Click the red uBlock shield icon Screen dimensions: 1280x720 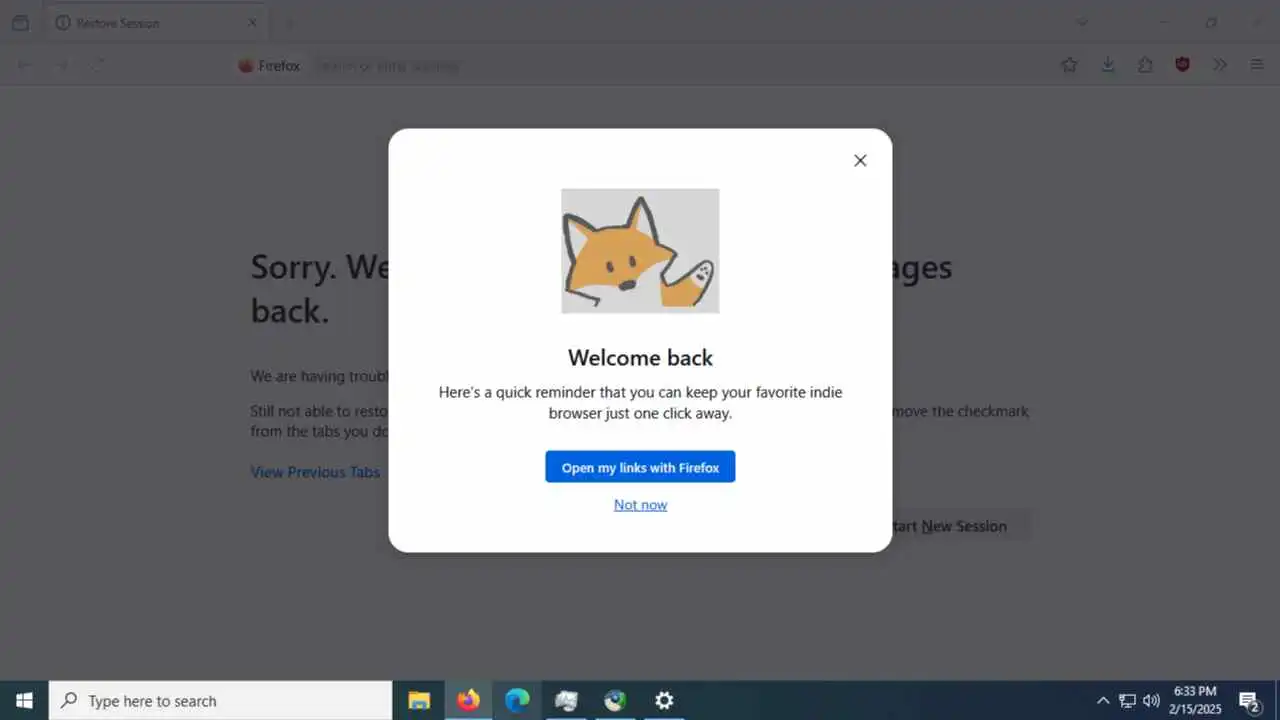(x=1183, y=65)
